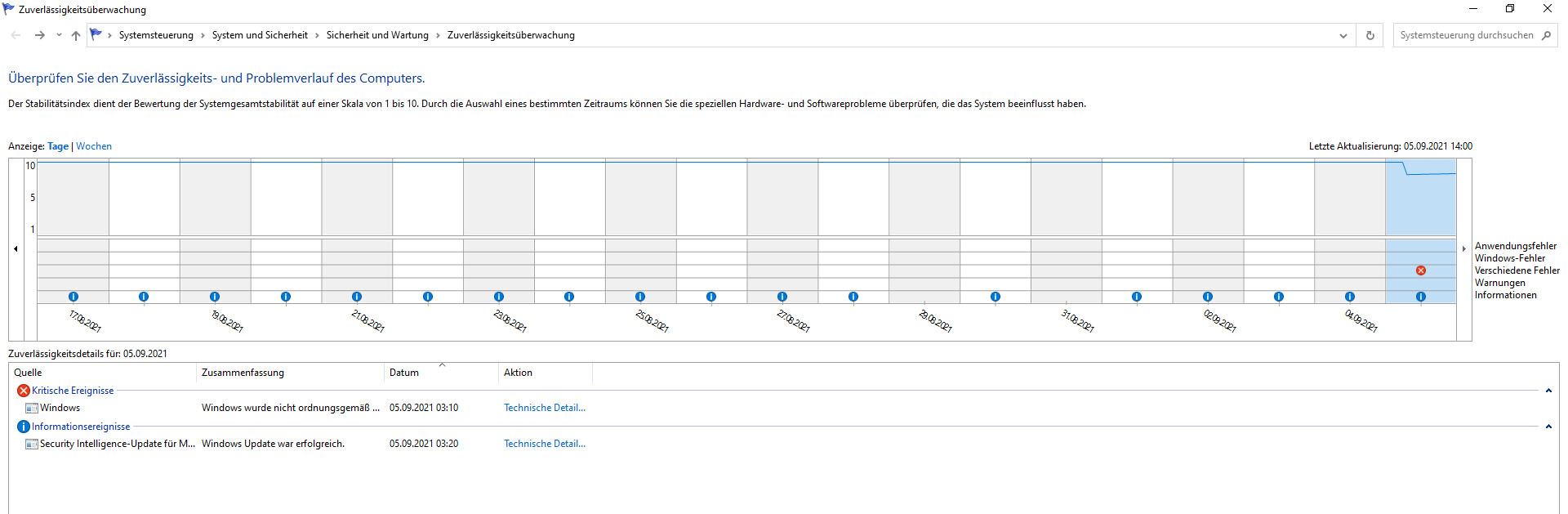Click the info icon for 28.08.2021
Screen dimensions: 1568x514
pos(853,297)
